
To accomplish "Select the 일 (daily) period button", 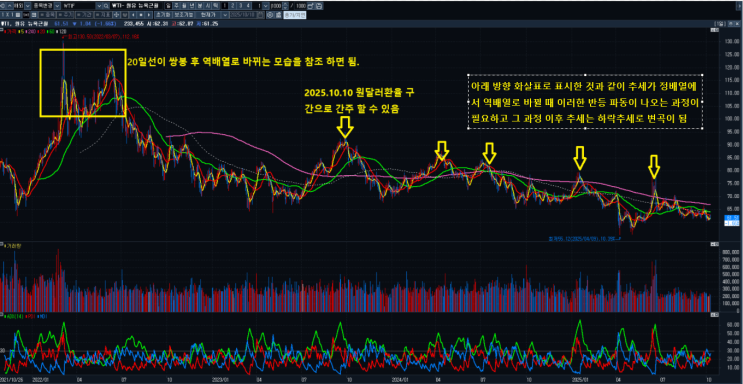I will tap(168, 6).
